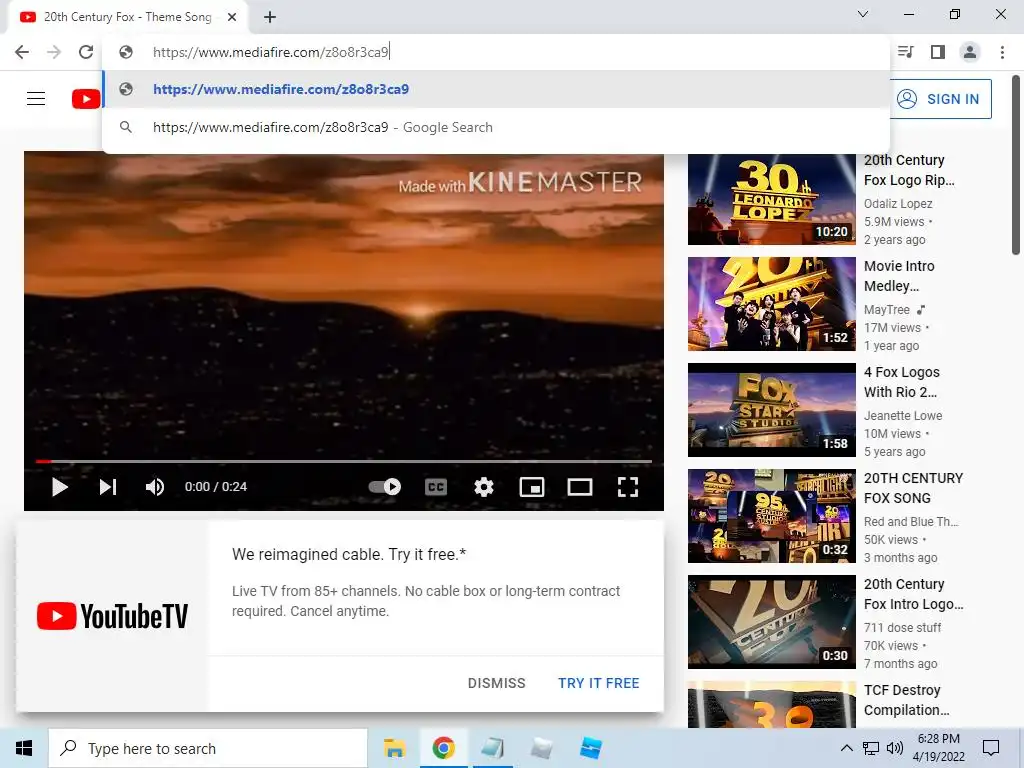Click the channel name 'MayTree'
1024x768 pixels.
pos(887,310)
